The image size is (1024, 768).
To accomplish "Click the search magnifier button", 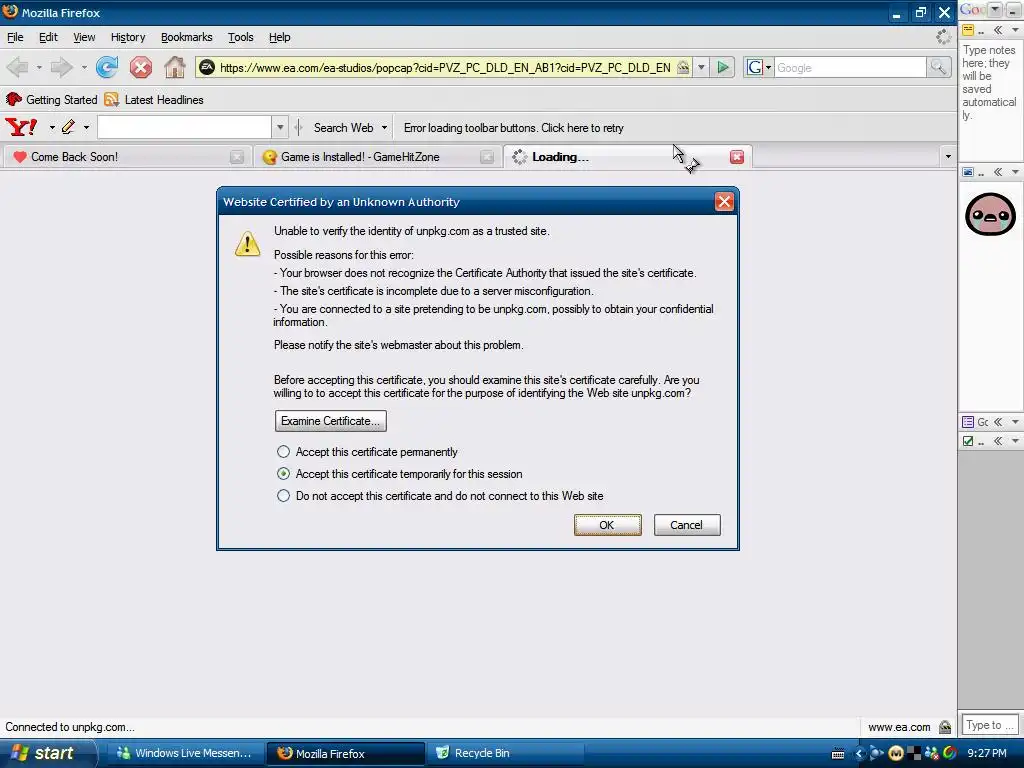I will click(x=938, y=67).
